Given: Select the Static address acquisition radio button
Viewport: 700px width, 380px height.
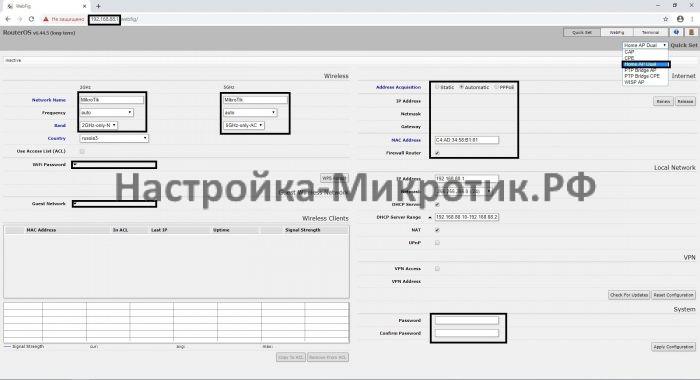Looking at the screenshot, I should click(438, 87).
